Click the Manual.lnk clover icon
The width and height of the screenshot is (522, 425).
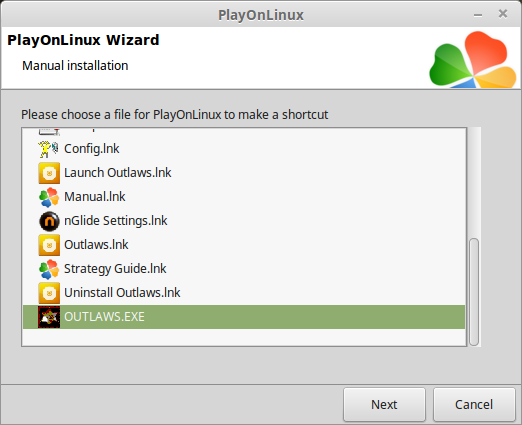pyautogui.click(x=49, y=197)
